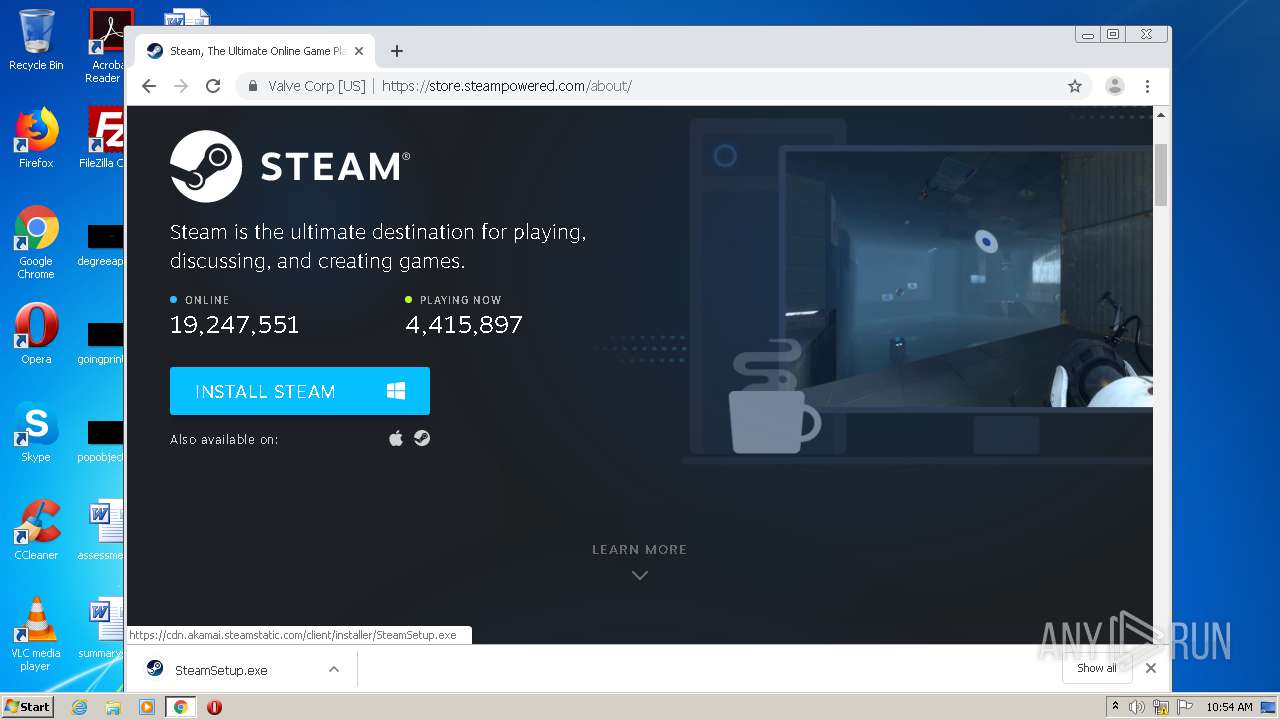Image resolution: width=1280 pixels, height=720 pixels.
Task: Select the Steam tab in Chrome
Action: tap(254, 51)
